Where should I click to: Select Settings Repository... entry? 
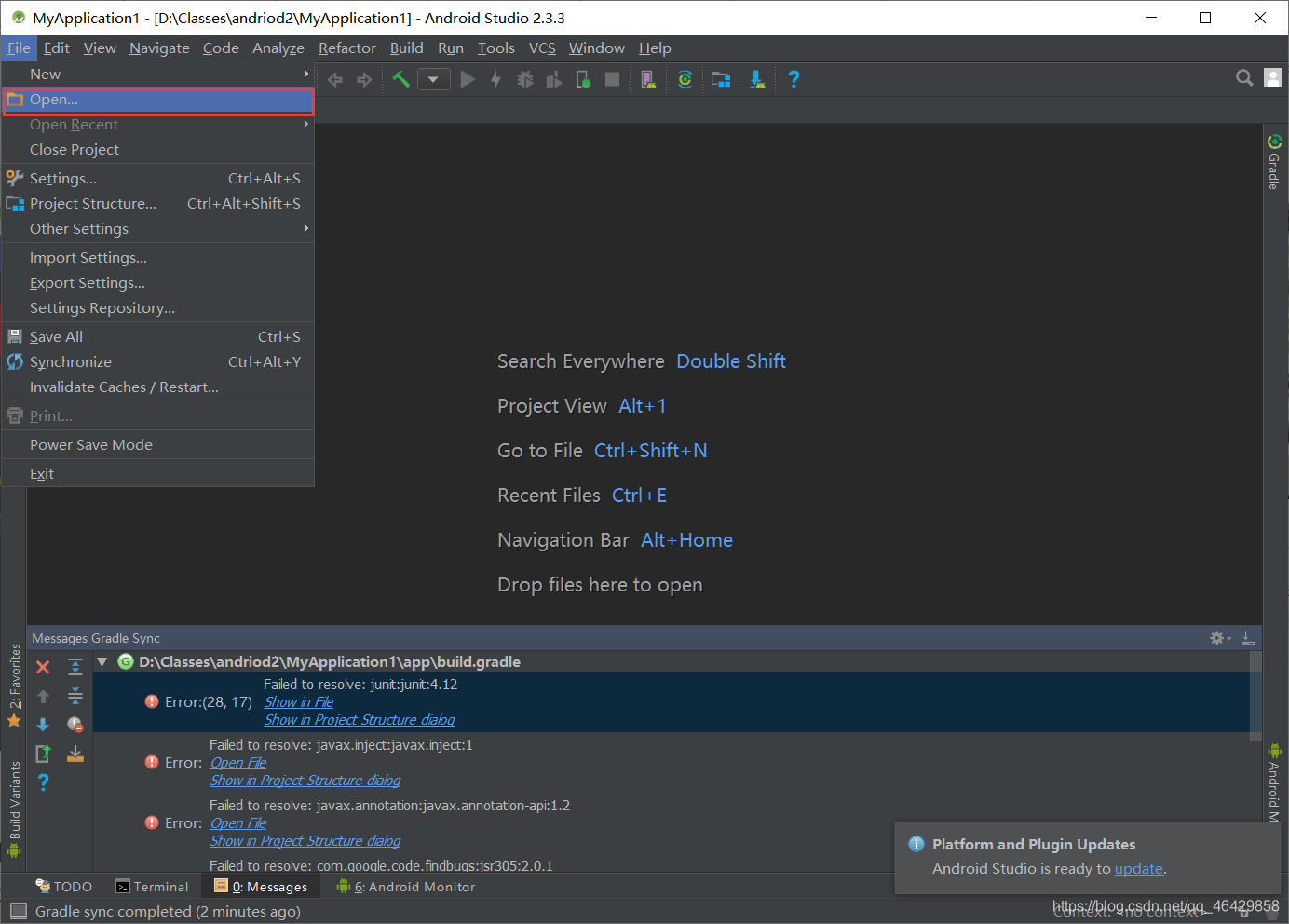[158, 308]
